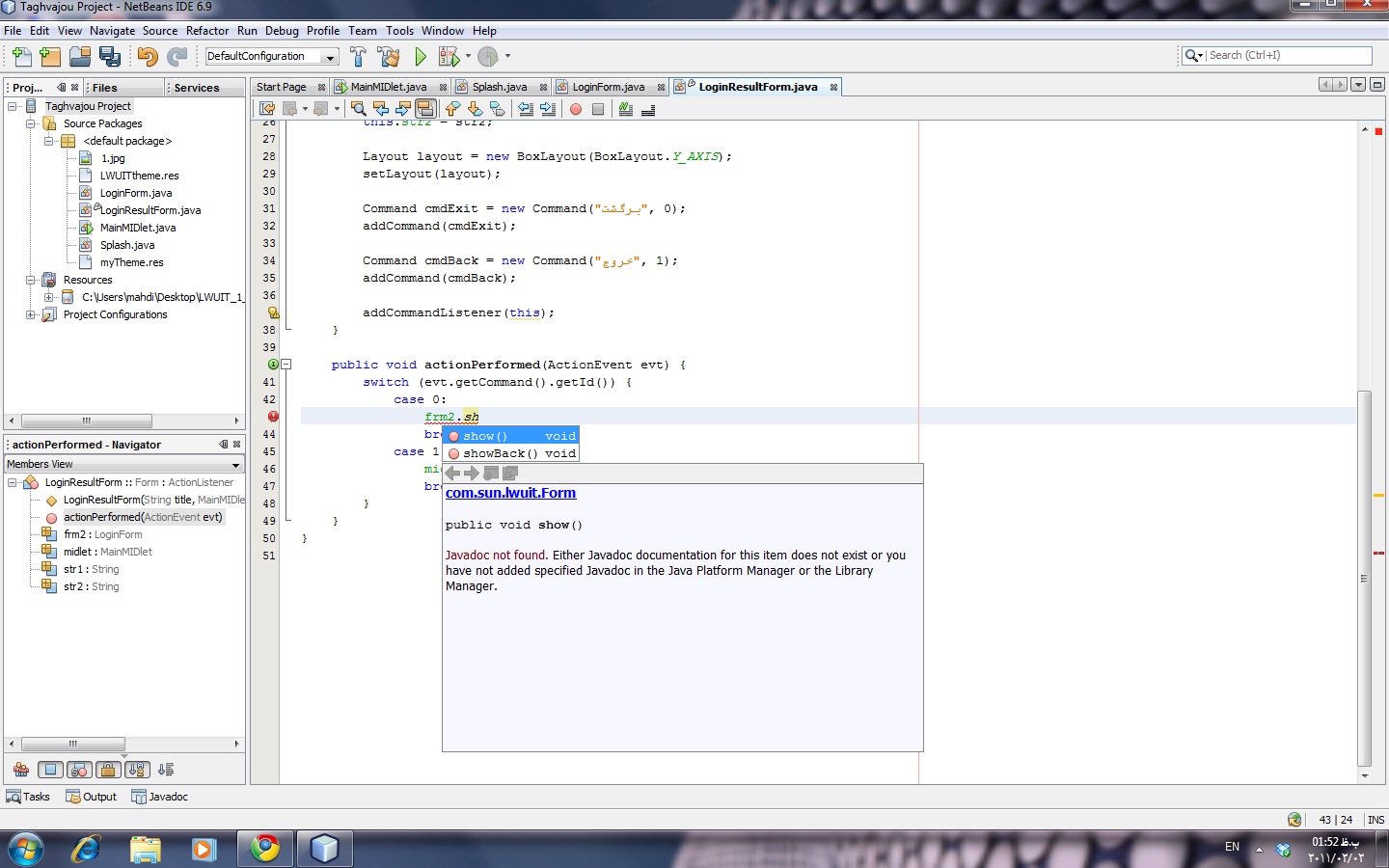Switch to the MainMIDlet.java tab
Screen dimensions: 1389x868
389,87
